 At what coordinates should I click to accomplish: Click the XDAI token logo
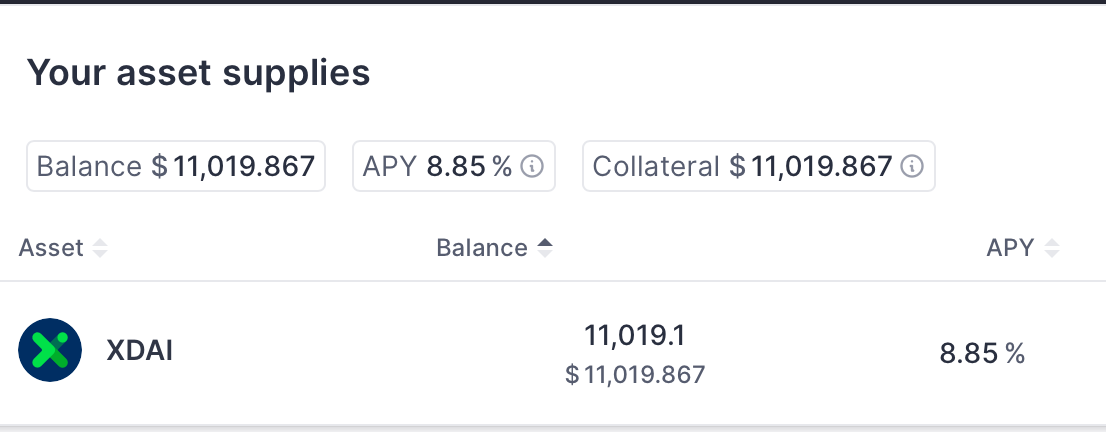coord(50,351)
